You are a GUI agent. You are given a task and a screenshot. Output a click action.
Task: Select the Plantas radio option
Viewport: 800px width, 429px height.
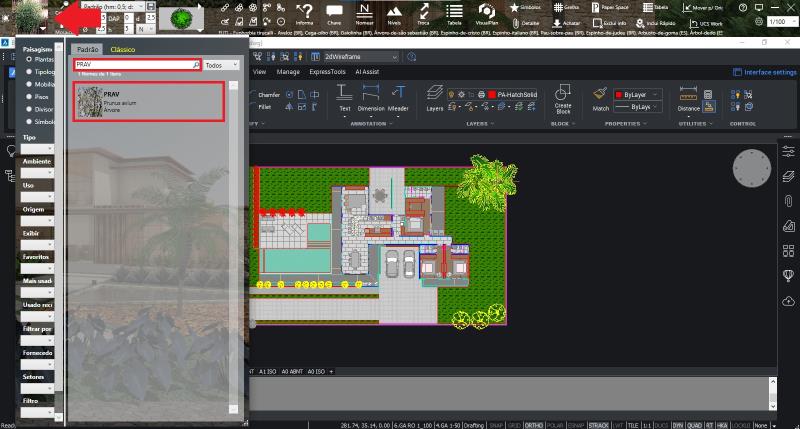click(x=29, y=59)
